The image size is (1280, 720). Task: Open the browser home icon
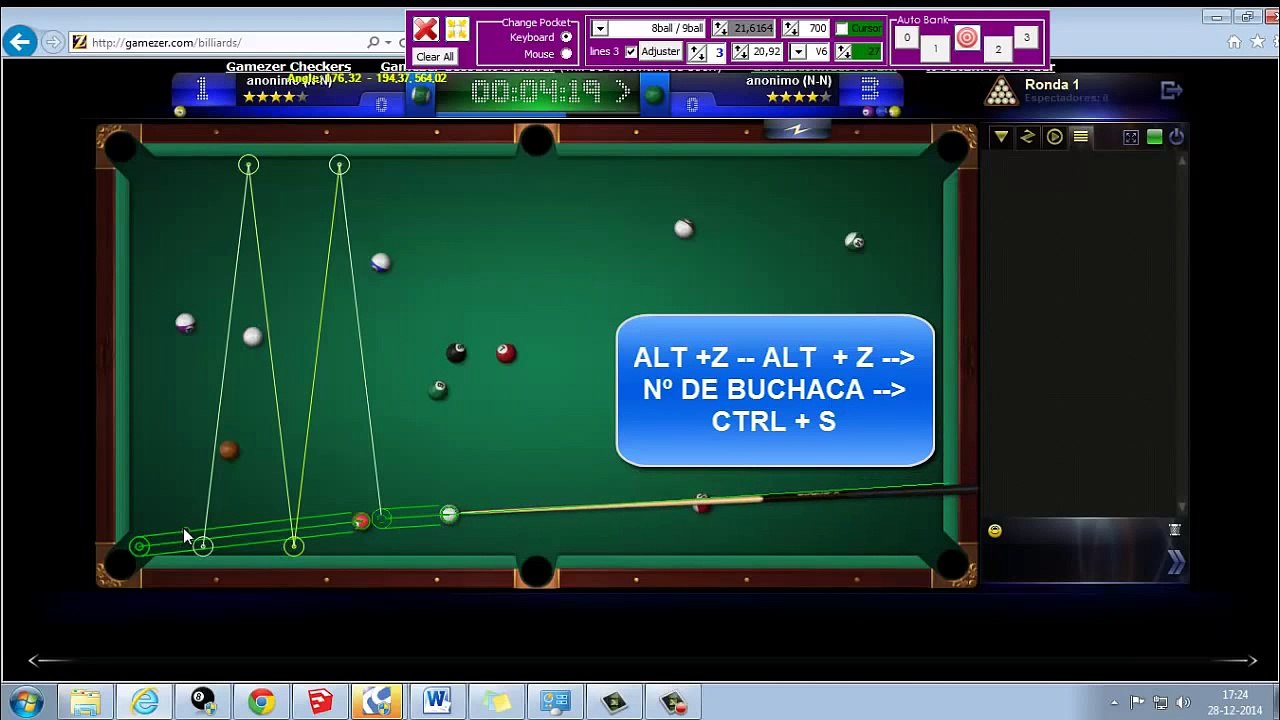tap(1234, 42)
